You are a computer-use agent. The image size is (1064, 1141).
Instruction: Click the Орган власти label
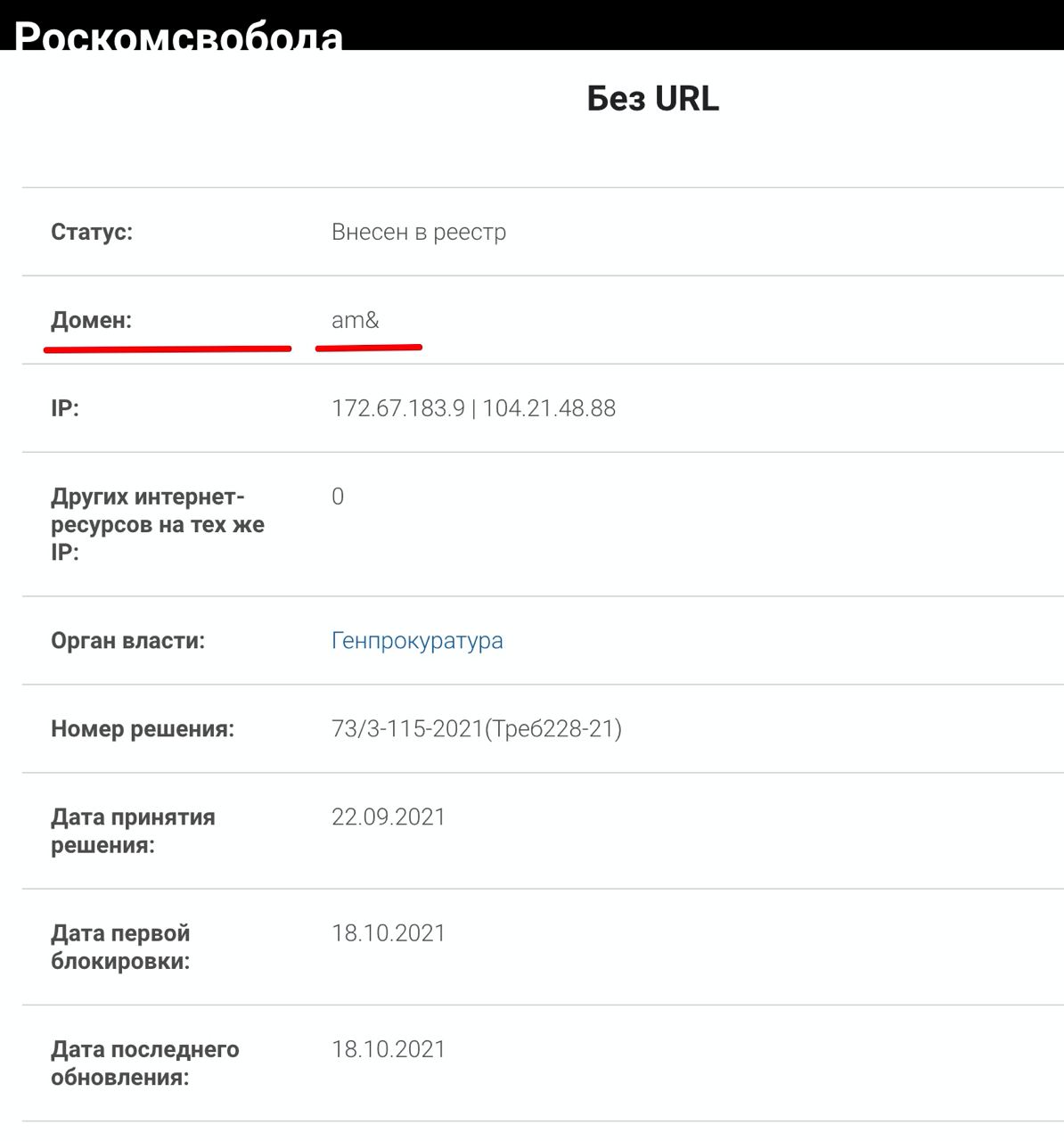point(127,641)
